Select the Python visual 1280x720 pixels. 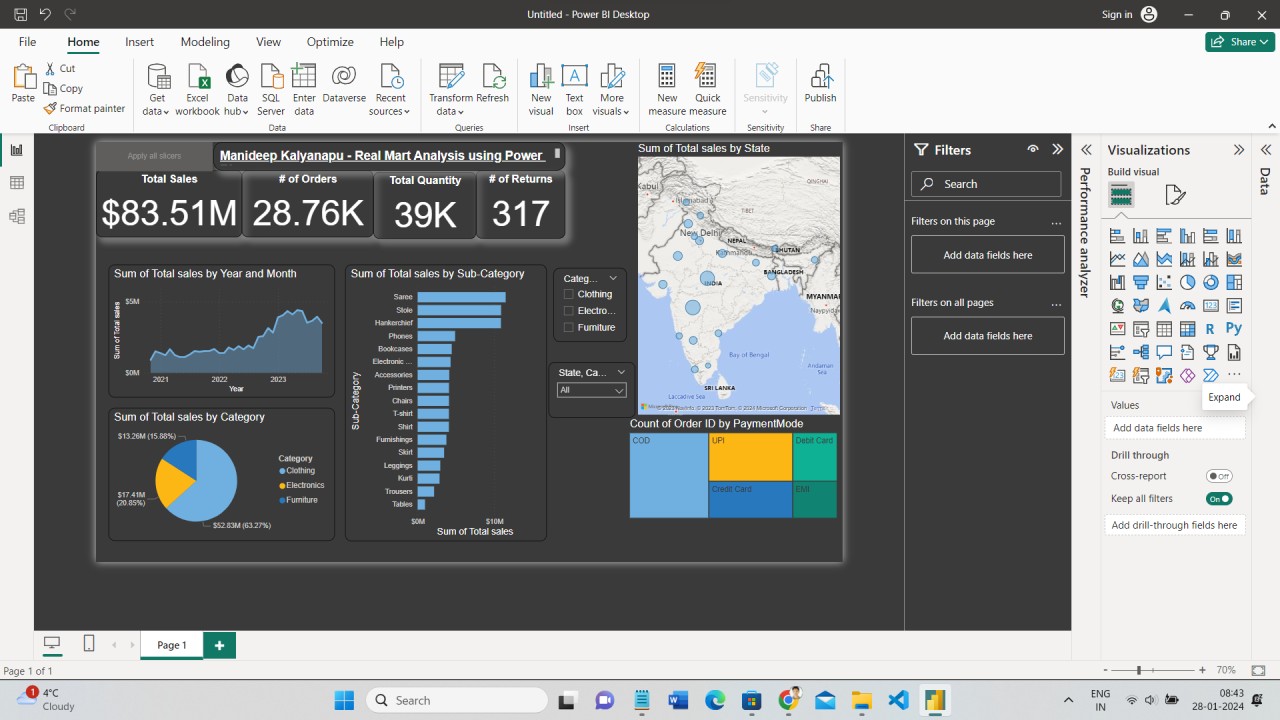click(x=1234, y=329)
